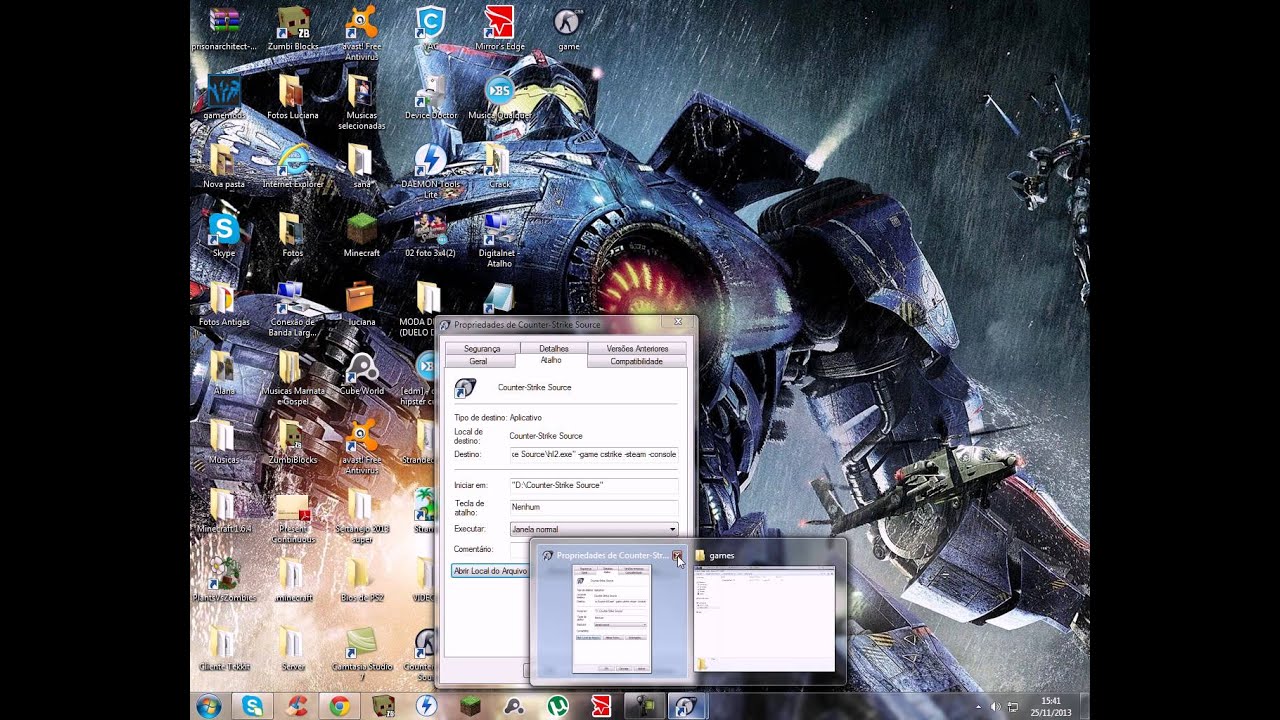Open uTorrent from the taskbar

click(557, 706)
